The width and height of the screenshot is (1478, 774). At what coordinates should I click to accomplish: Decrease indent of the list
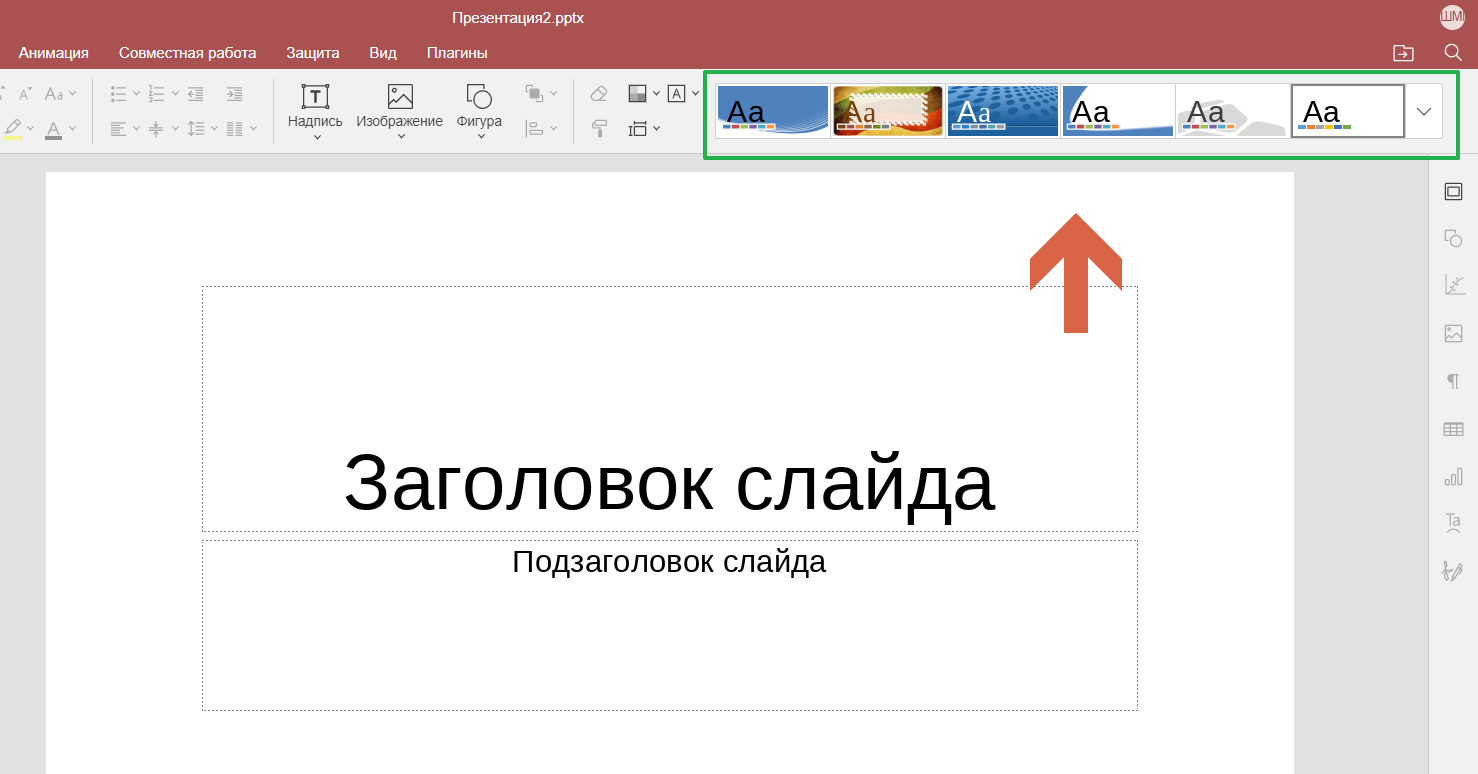tap(196, 94)
